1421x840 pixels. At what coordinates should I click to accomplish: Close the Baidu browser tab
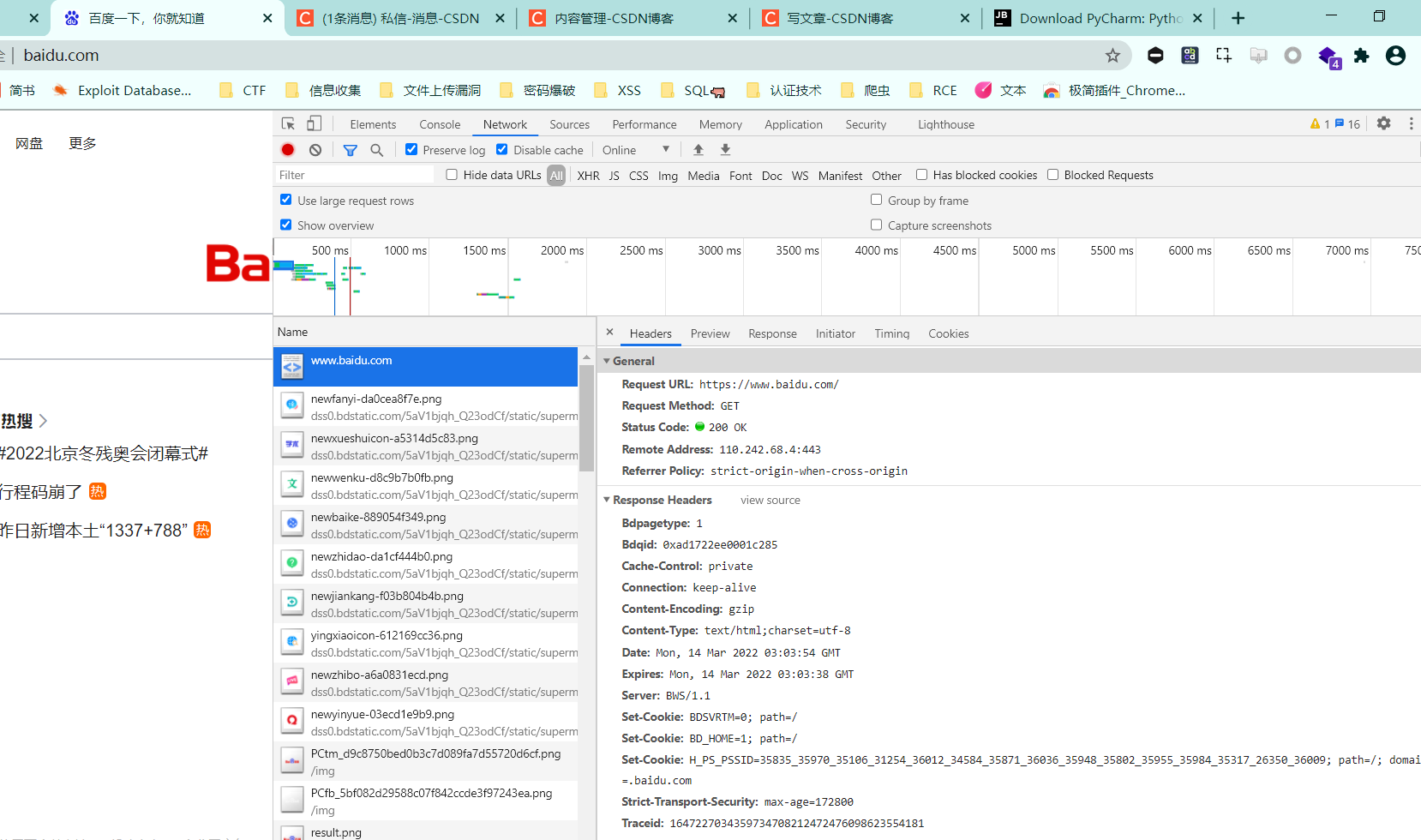click(x=267, y=18)
